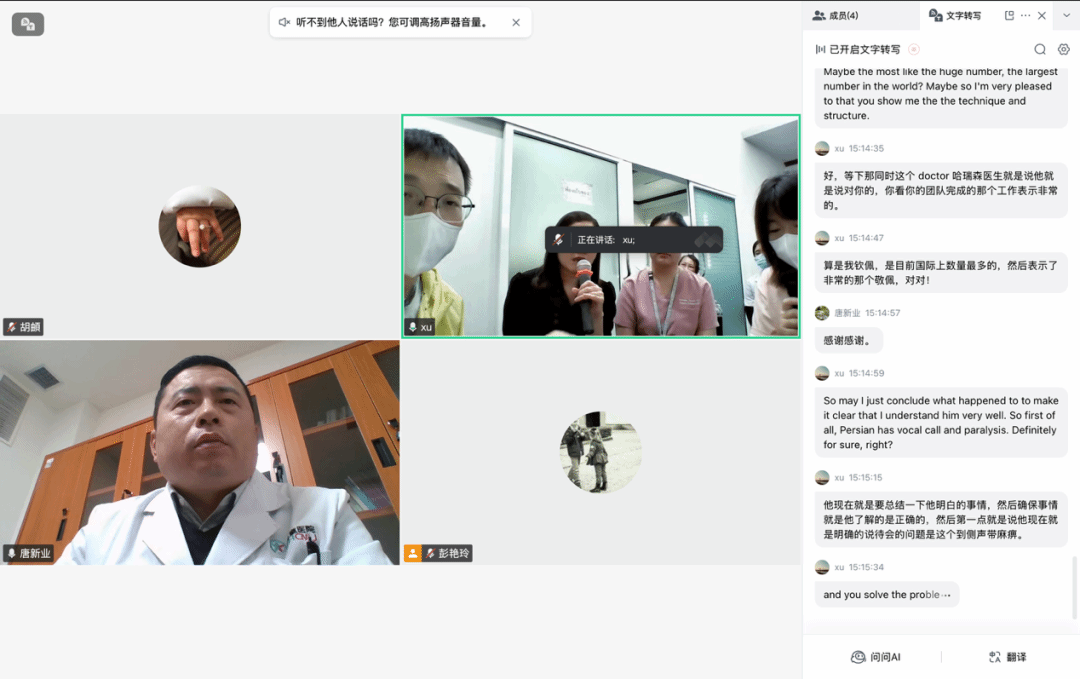1080x679 pixels.
Task: Toggle the red recording indicator beside 已开启文字转写
Action: [x=913, y=49]
